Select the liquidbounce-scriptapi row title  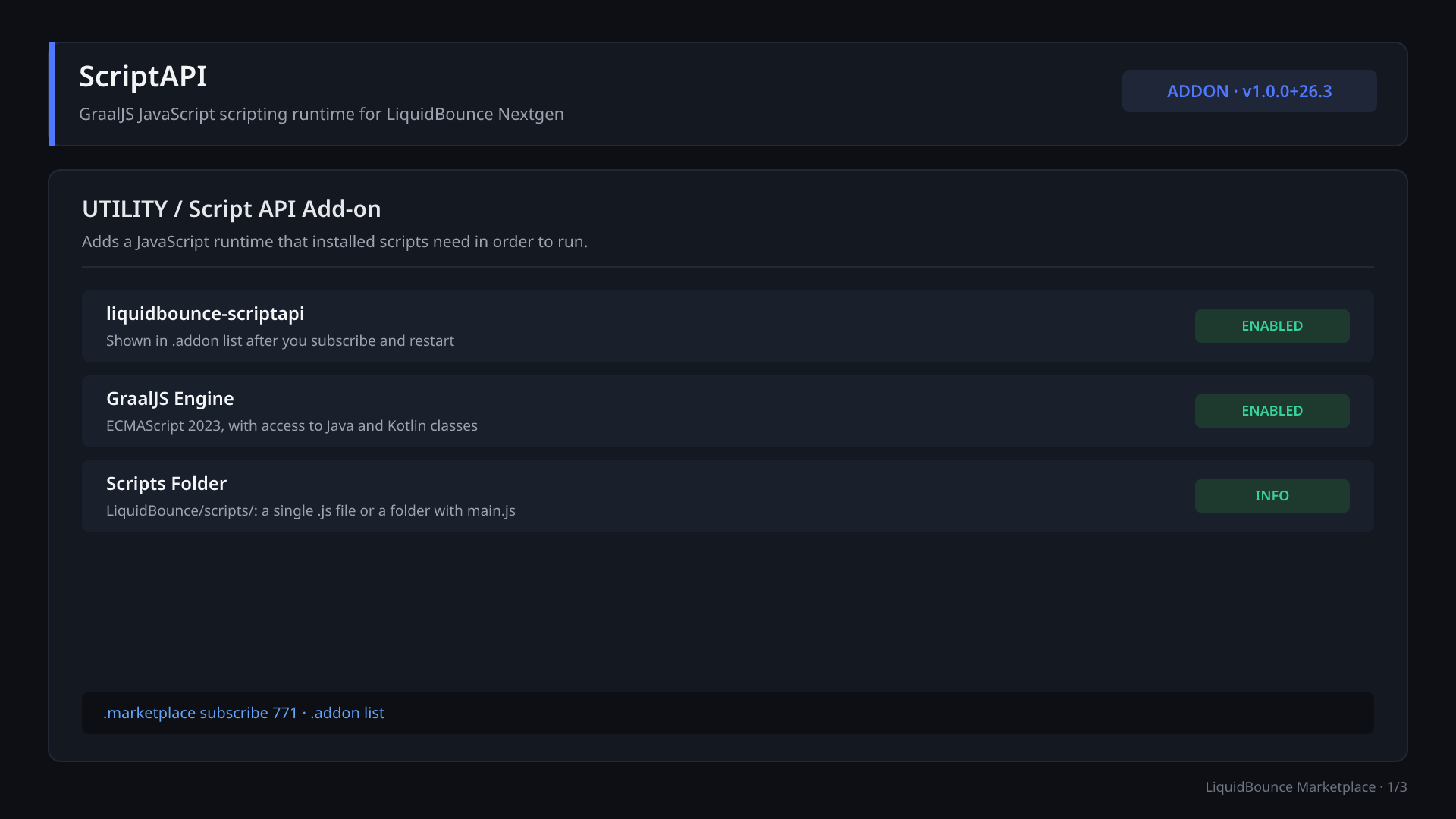point(205,314)
